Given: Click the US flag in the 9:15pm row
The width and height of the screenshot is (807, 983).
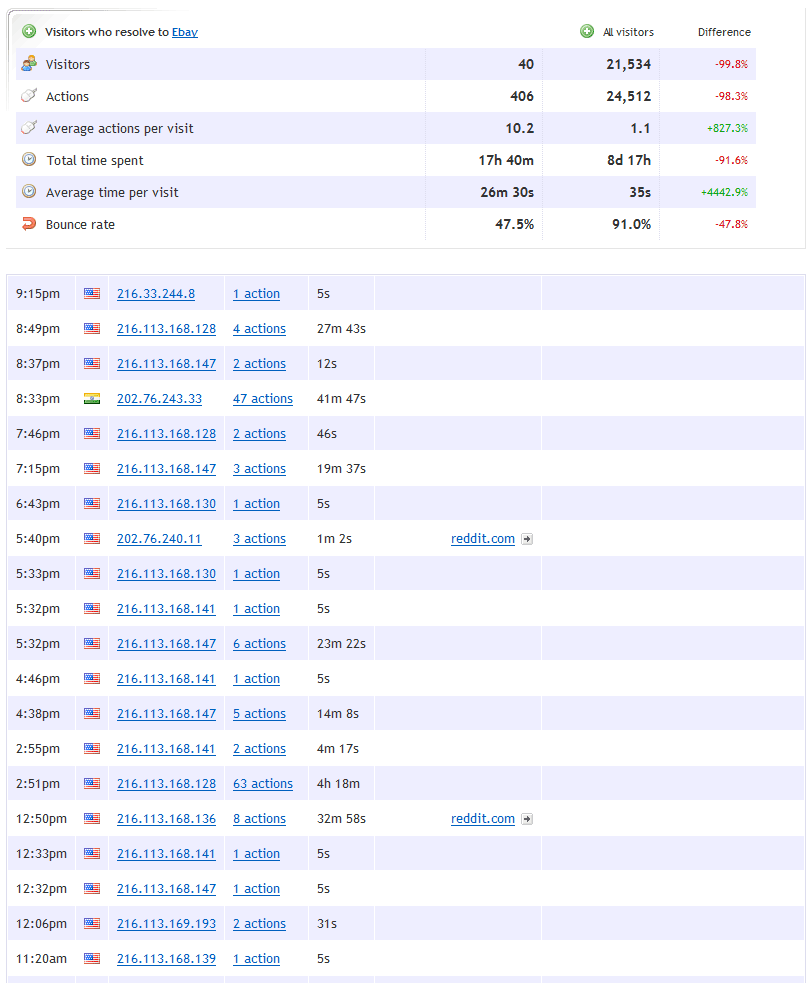Looking at the screenshot, I should click(x=92, y=294).
